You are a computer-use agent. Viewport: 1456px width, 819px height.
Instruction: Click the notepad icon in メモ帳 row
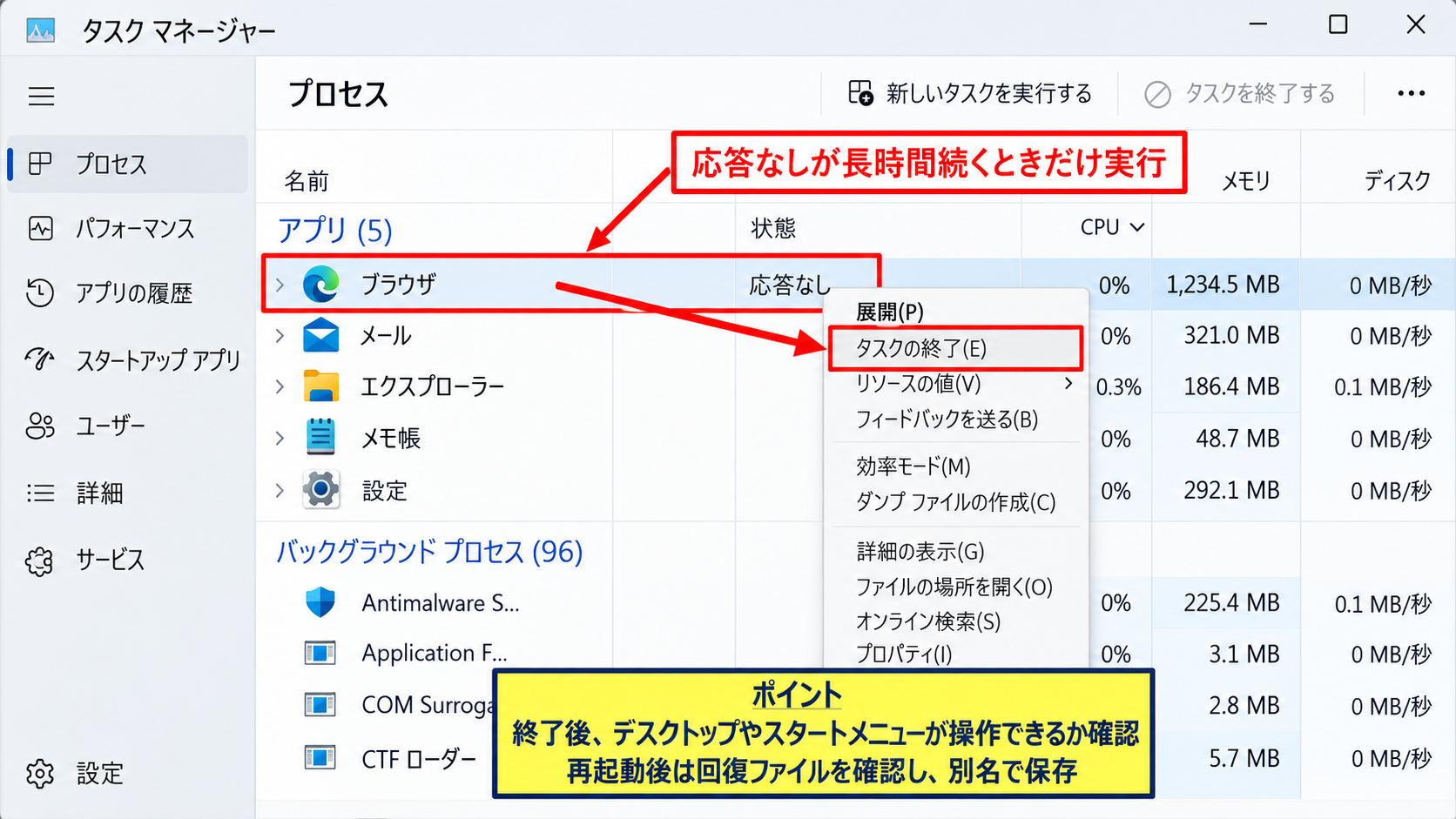320,437
